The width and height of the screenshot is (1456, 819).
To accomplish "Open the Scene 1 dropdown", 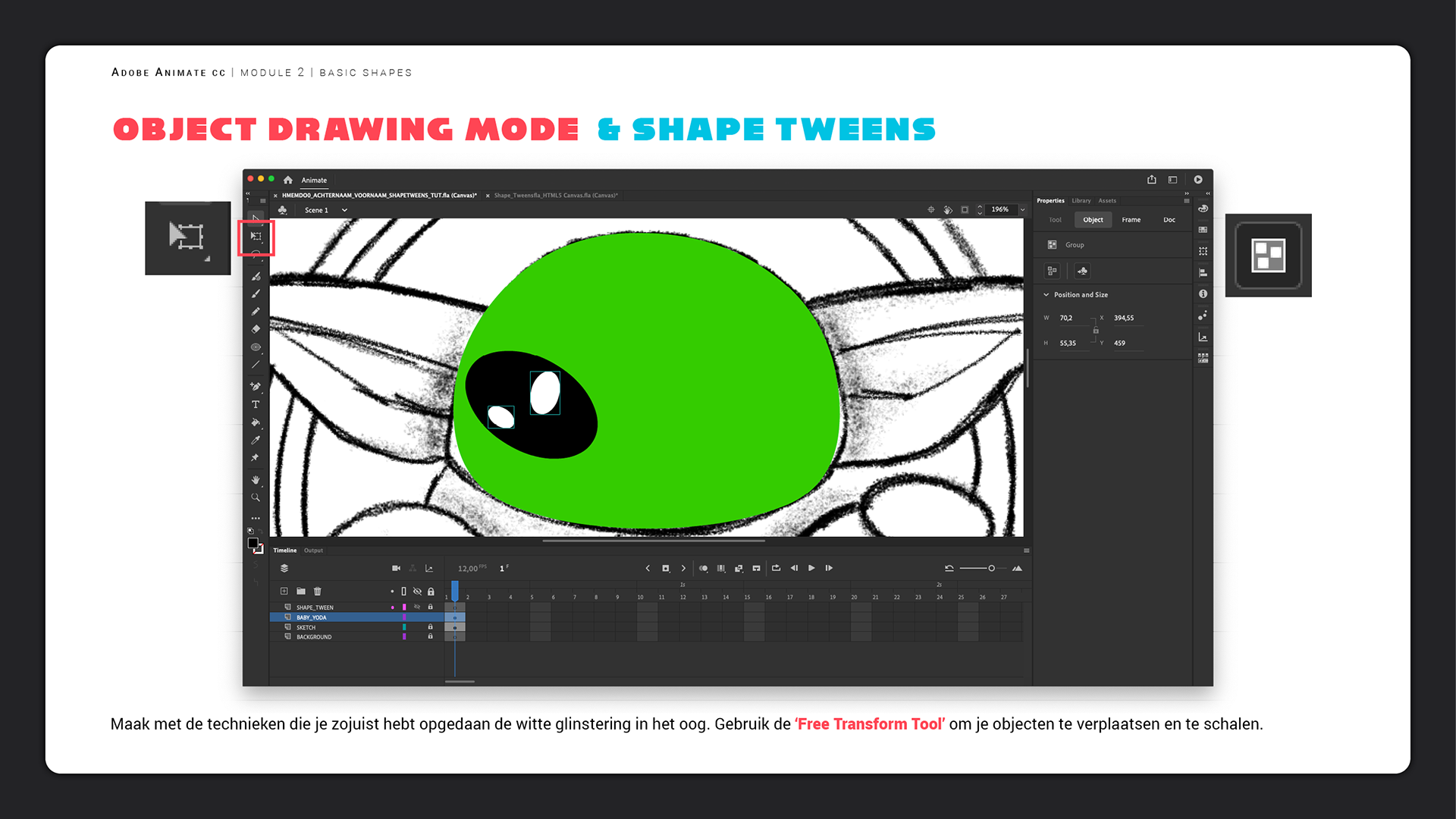I will coord(344,210).
